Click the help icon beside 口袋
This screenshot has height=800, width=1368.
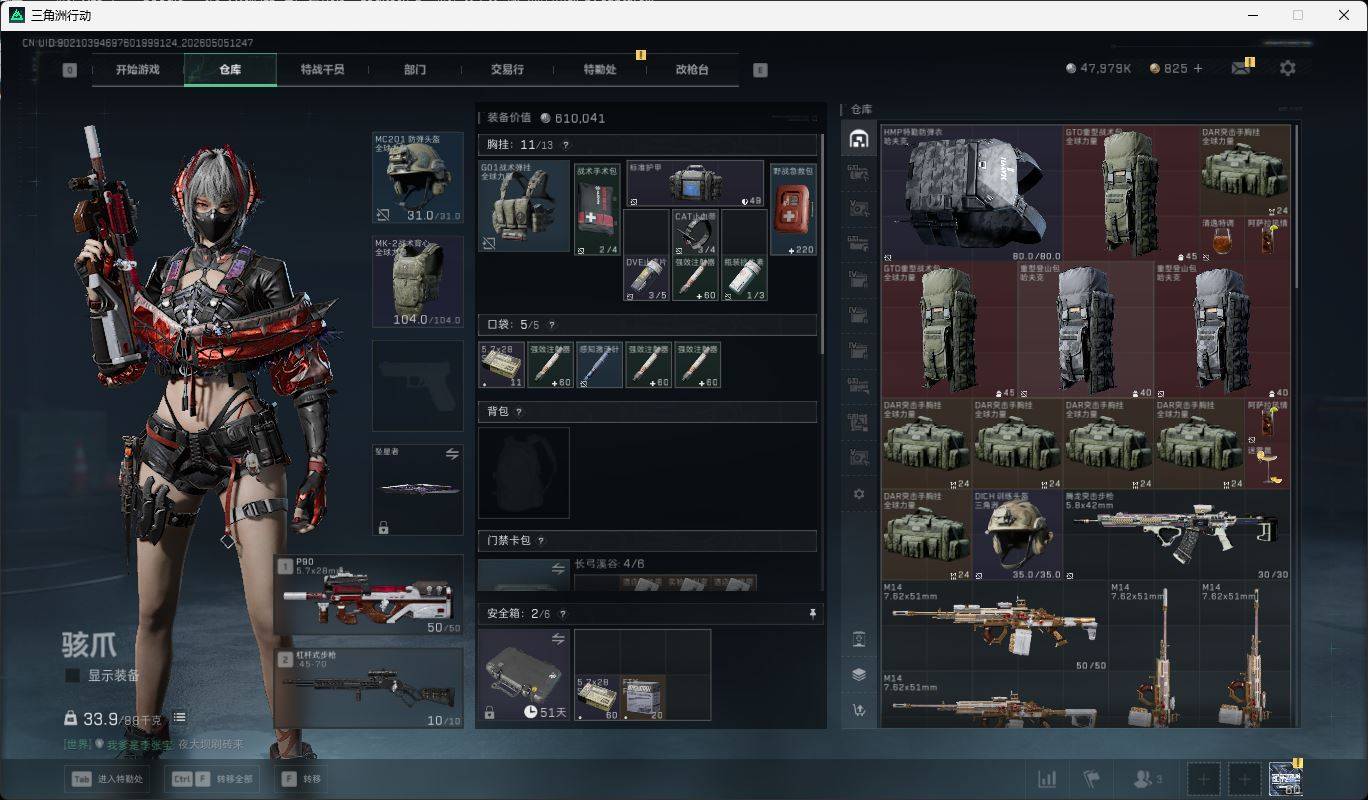click(x=551, y=325)
